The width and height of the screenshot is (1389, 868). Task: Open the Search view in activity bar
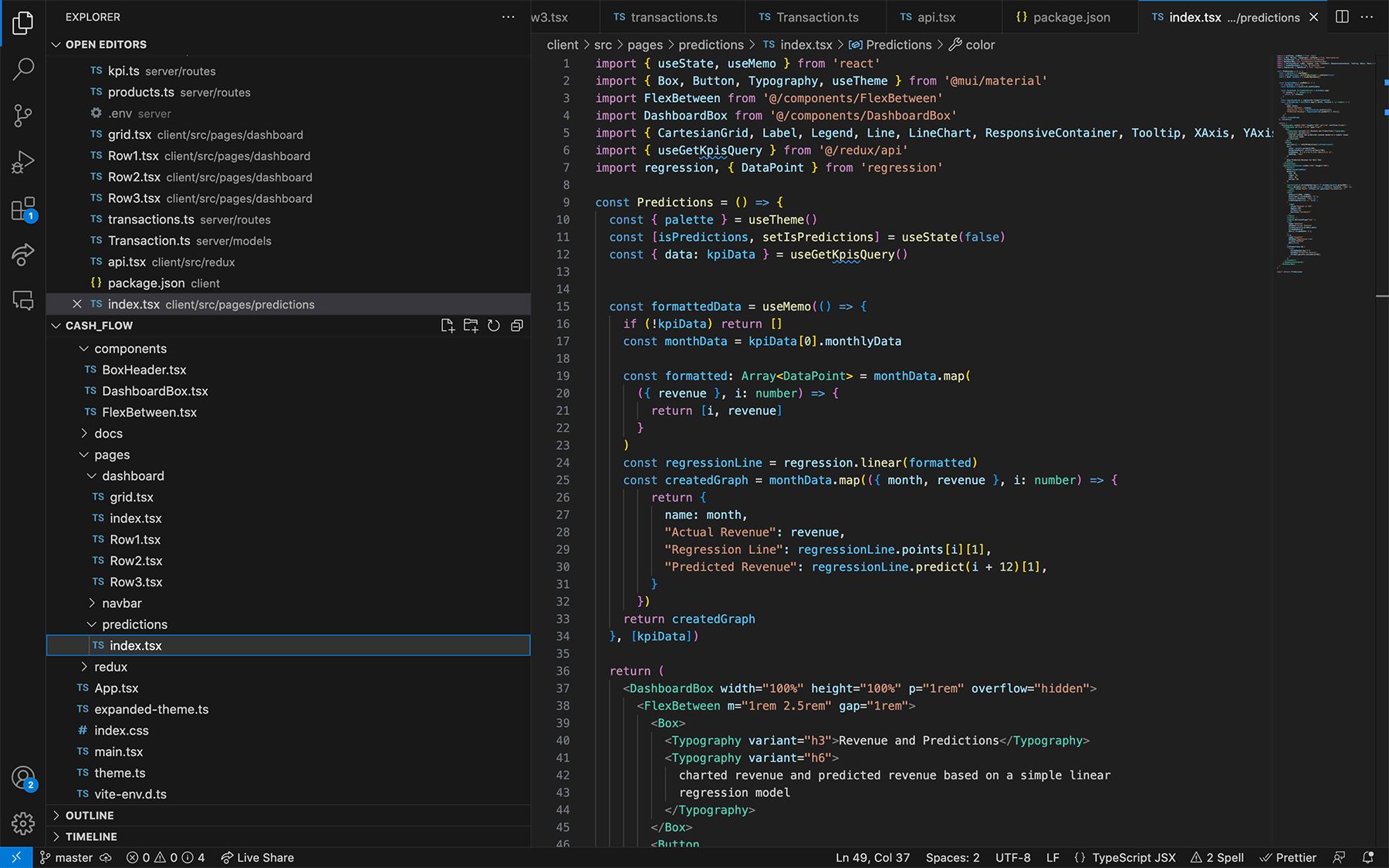(23, 69)
